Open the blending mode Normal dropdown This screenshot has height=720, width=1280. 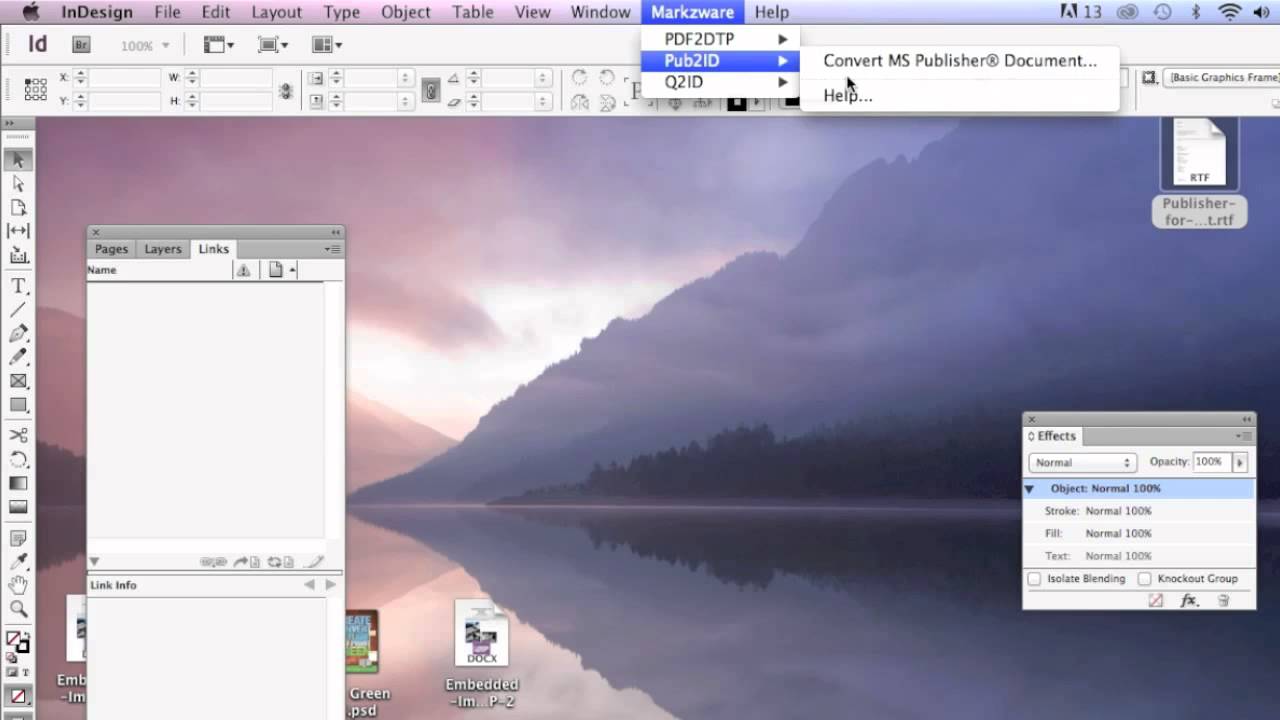tap(1082, 462)
